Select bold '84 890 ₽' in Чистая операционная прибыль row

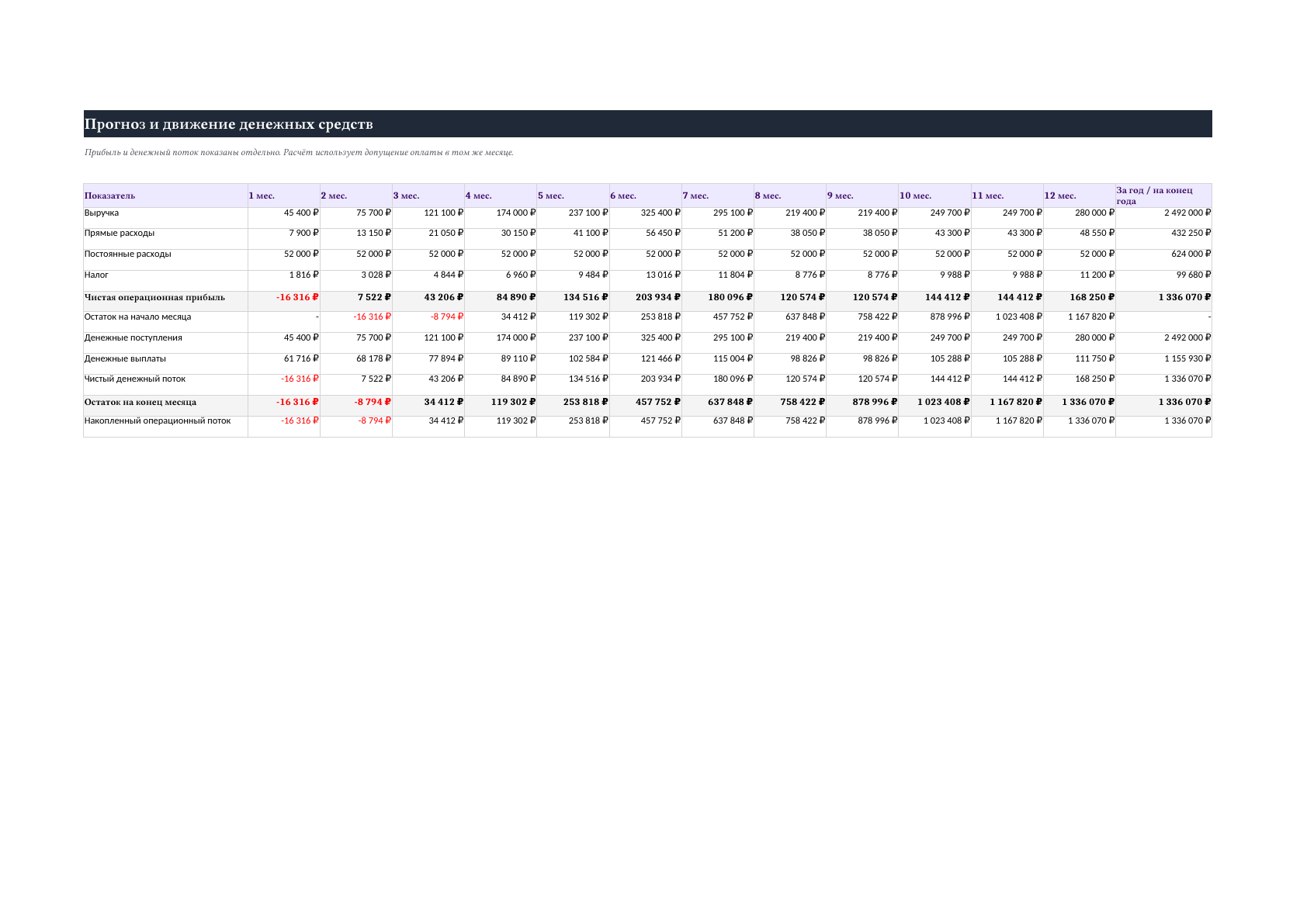pos(516,297)
